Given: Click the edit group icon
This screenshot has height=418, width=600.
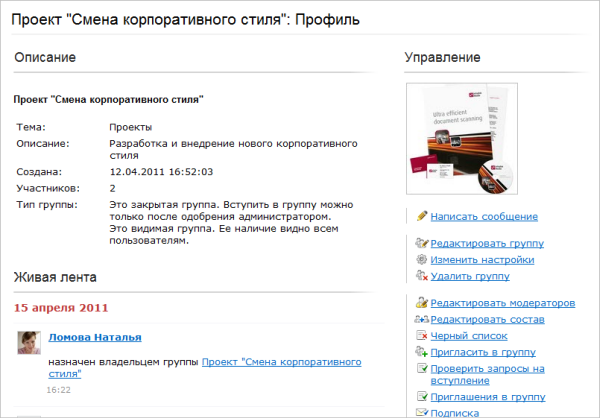Looking at the screenshot, I should 421,243.
